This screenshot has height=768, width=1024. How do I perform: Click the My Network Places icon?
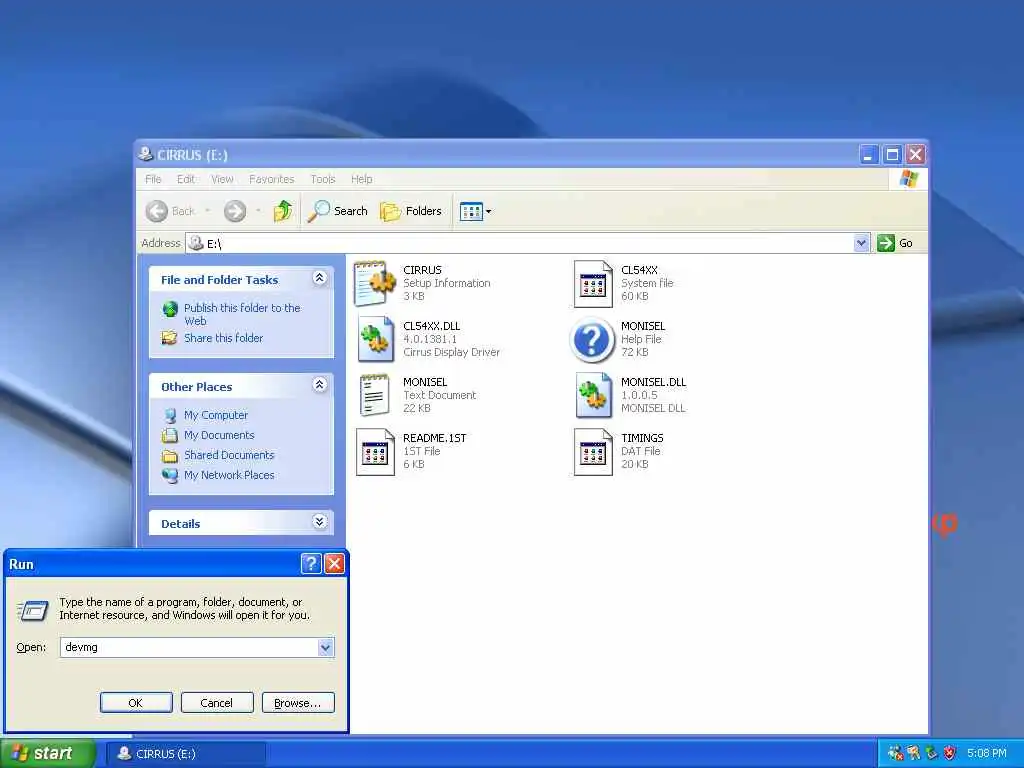(x=170, y=475)
